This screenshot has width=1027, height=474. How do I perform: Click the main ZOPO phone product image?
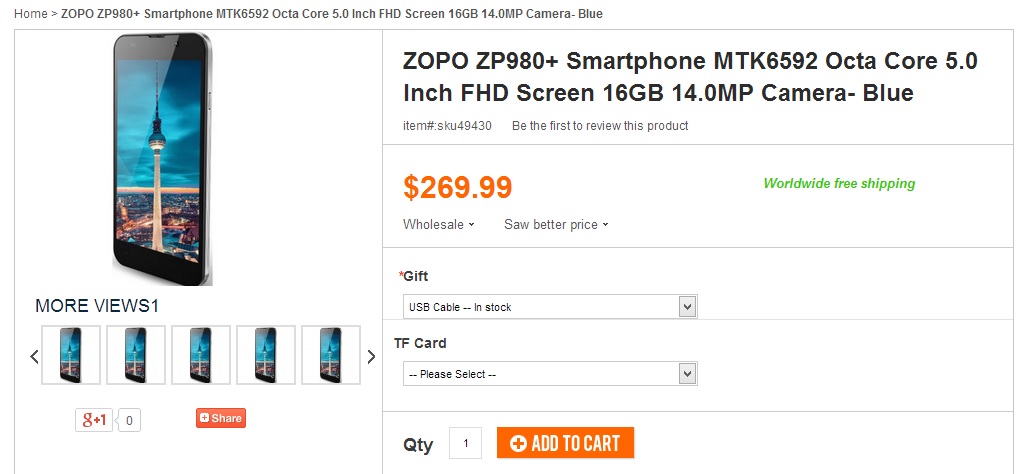pos(162,158)
